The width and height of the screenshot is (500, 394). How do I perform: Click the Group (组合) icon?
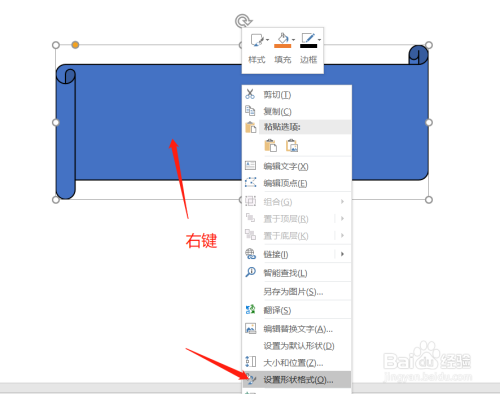[x=250, y=201]
